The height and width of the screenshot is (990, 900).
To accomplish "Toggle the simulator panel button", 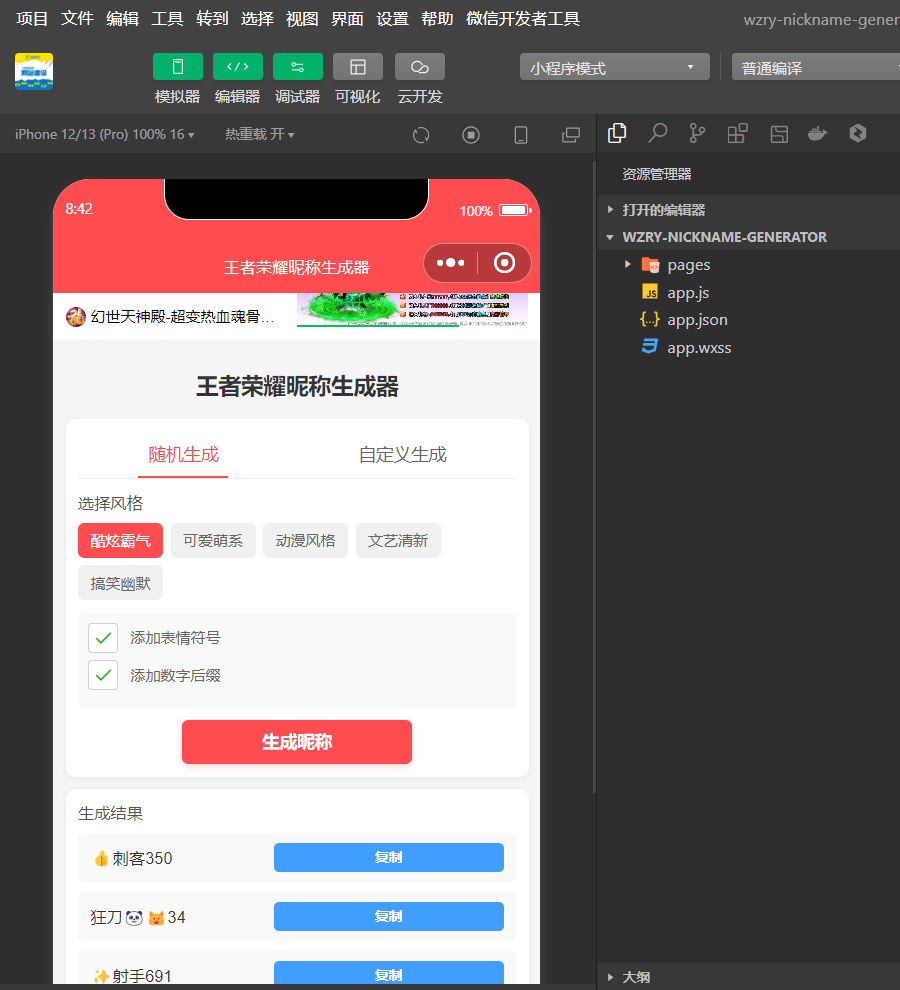I will coord(177,67).
